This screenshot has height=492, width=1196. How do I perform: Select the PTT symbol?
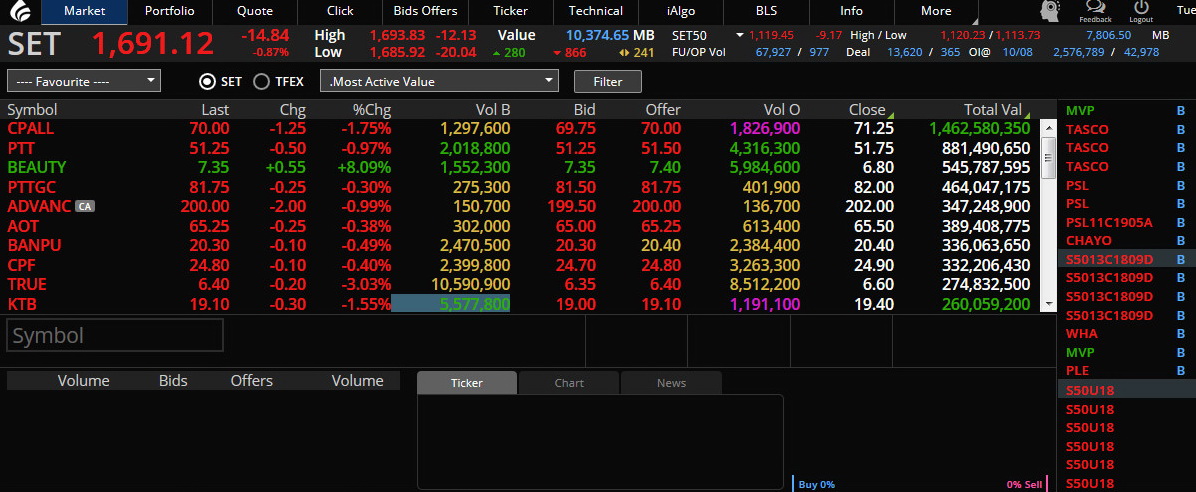21,148
